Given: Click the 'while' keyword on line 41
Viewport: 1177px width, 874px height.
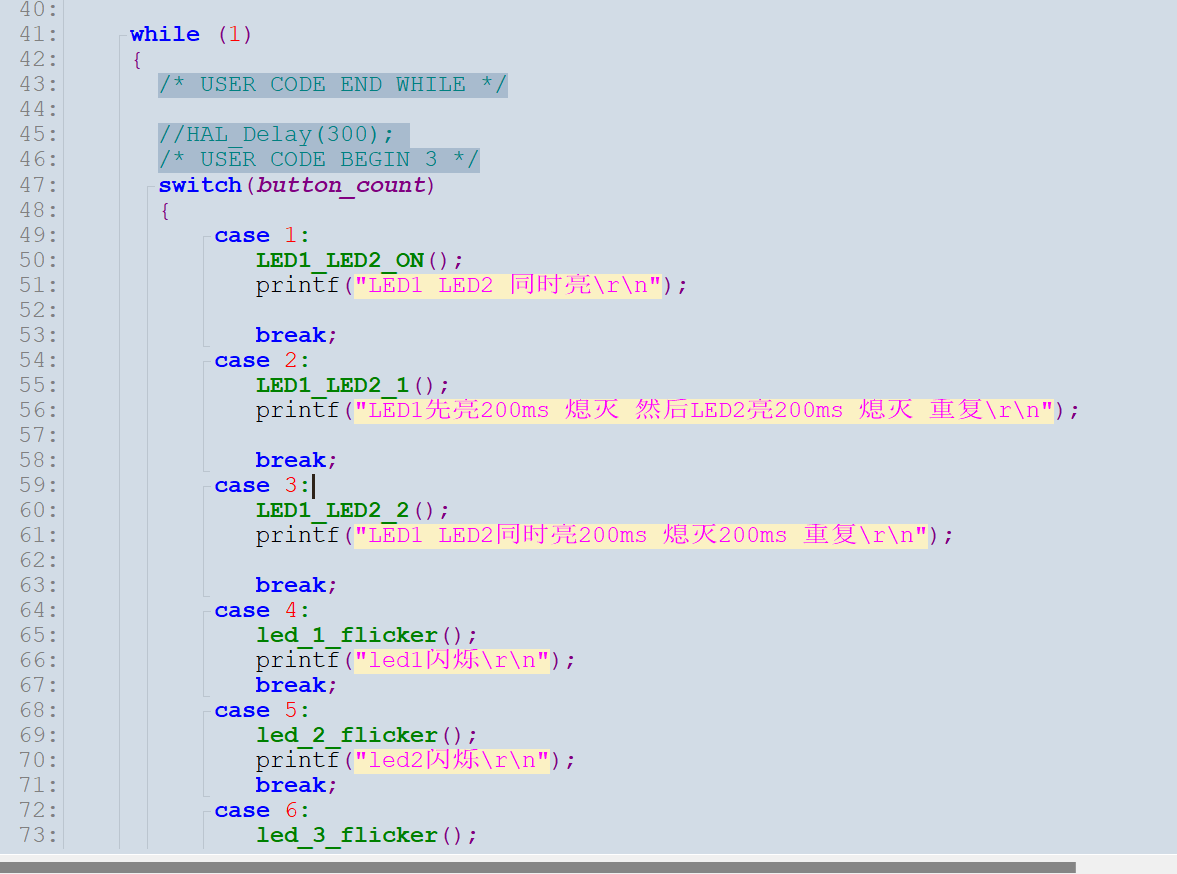Looking at the screenshot, I should [x=165, y=35].
